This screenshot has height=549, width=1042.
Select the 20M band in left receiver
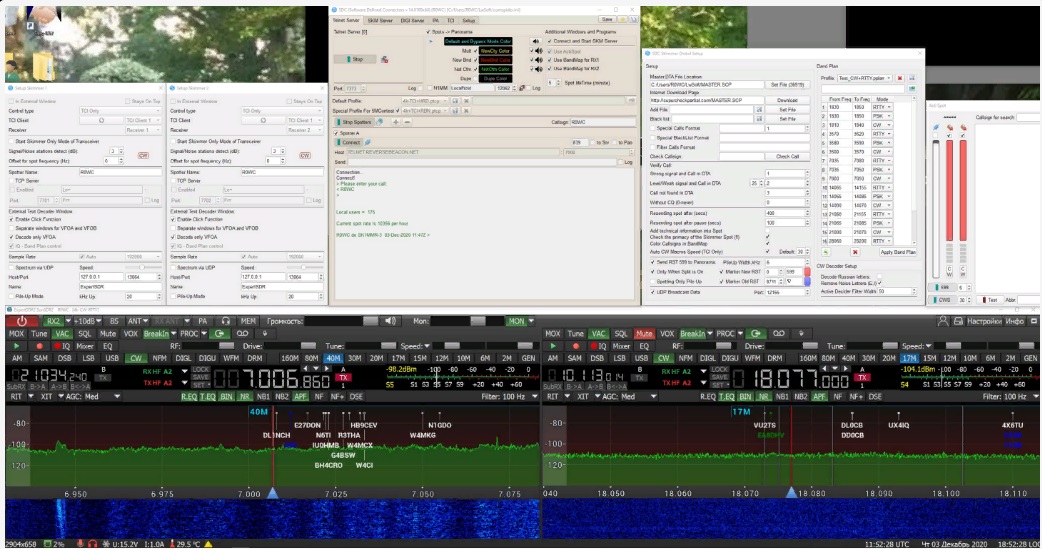pyautogui.click(x=375, y=357)
